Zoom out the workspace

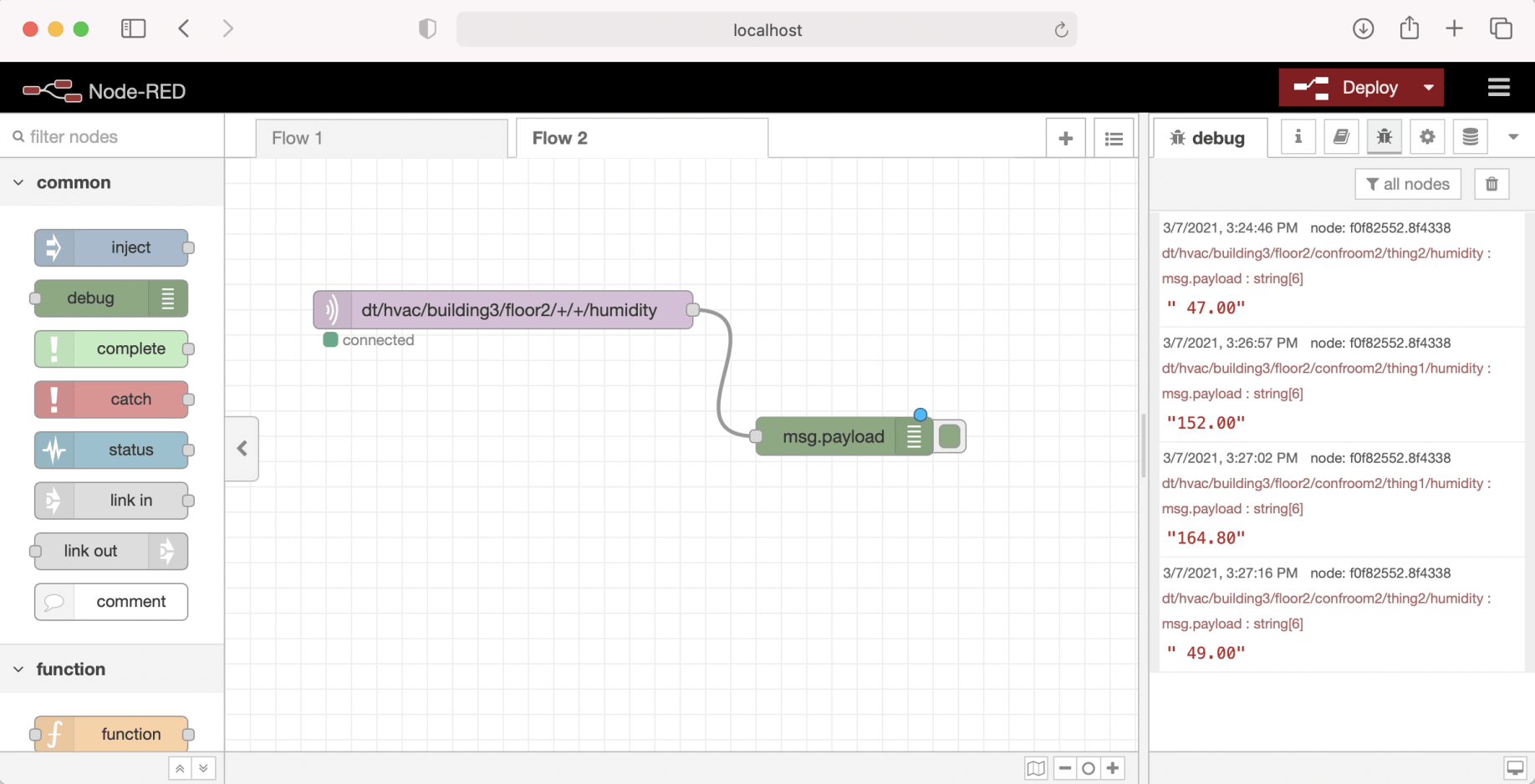point(1065,768)
